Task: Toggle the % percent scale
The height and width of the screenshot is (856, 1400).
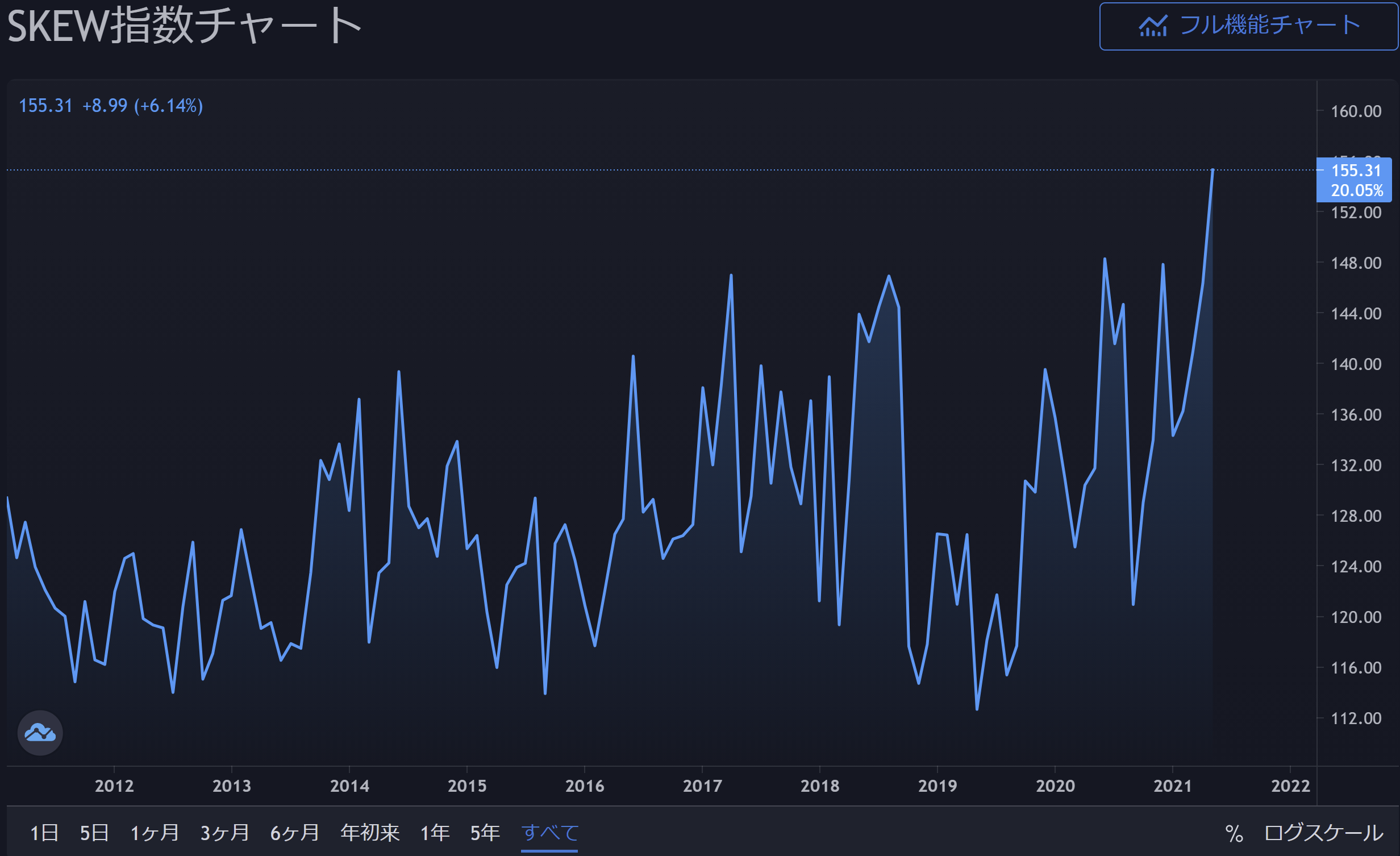Action: point(1234,833)
